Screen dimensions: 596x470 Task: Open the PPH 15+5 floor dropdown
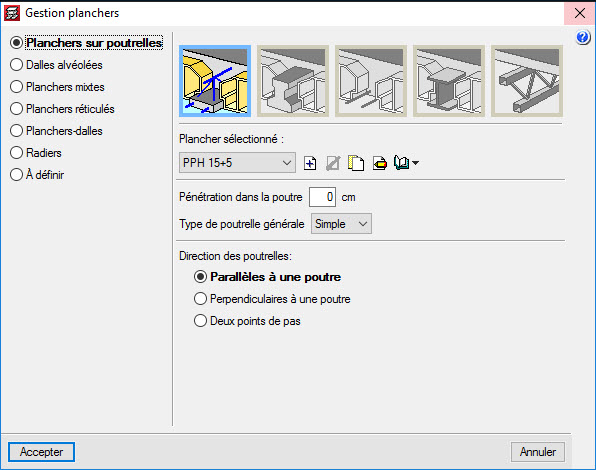237,163
